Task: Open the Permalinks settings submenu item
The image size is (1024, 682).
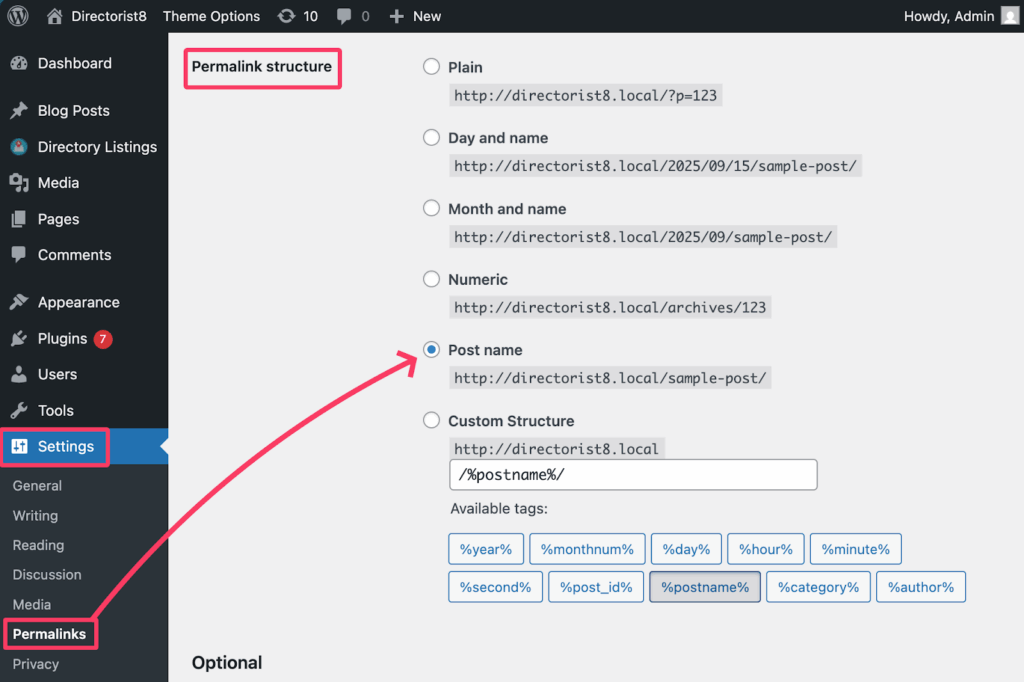Action: tap(49, 634)
